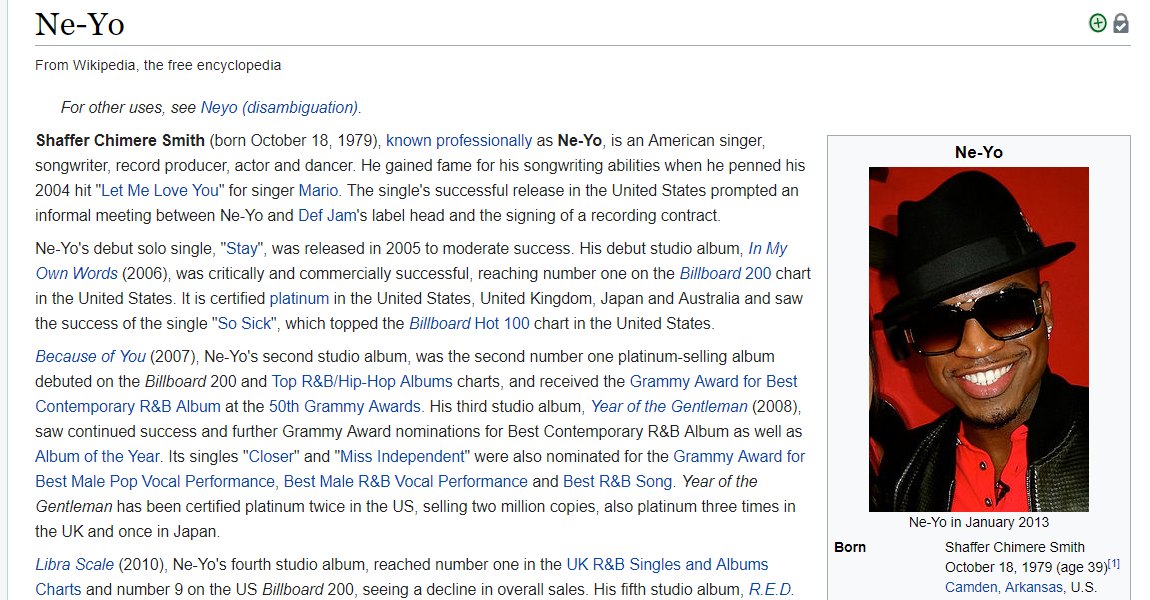Follow the 'known professionally' link
The height and width of the screenshot is (600, 1150).
point(459,140)
